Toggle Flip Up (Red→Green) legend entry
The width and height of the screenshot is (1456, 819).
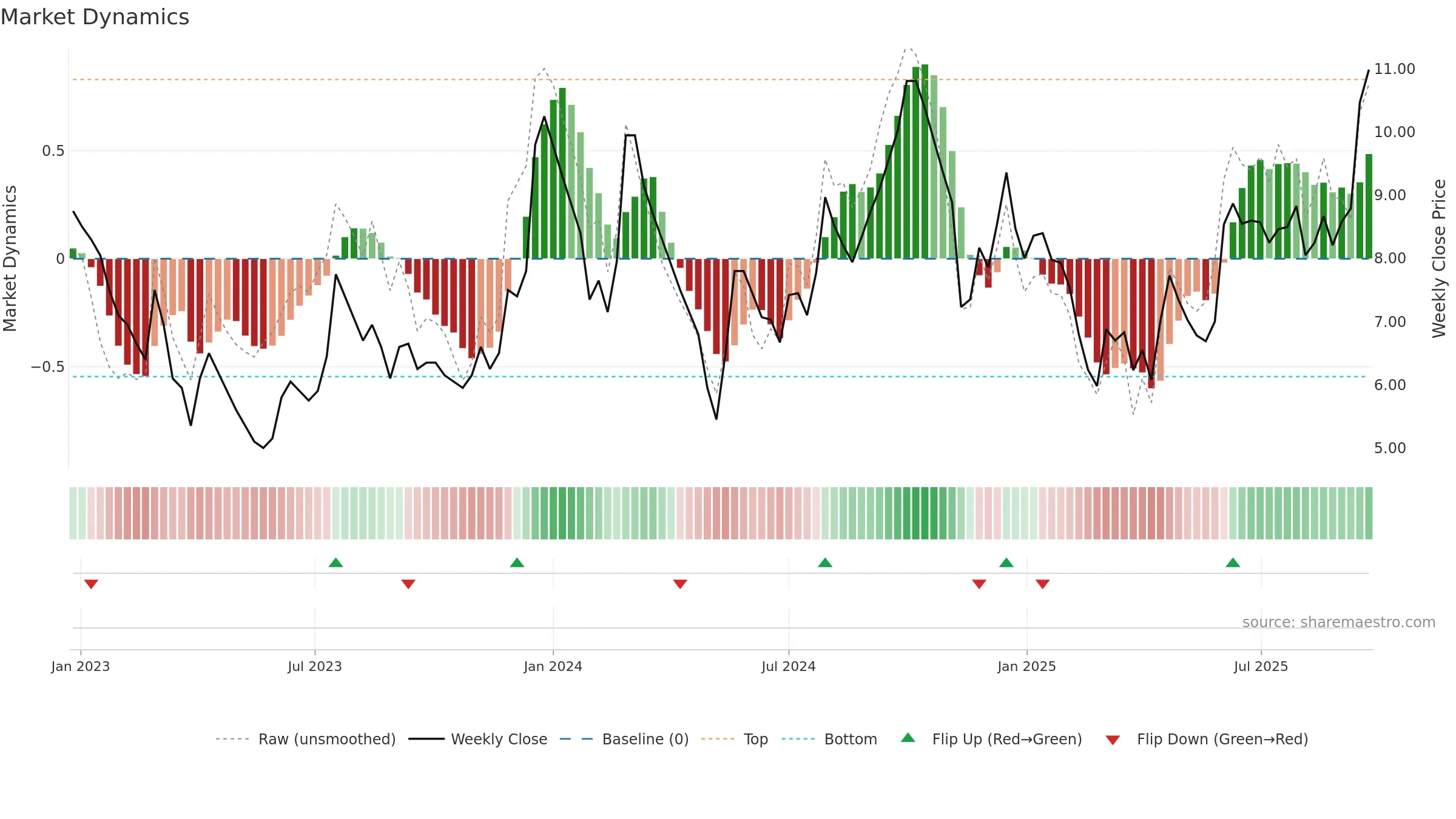[991, 739]
